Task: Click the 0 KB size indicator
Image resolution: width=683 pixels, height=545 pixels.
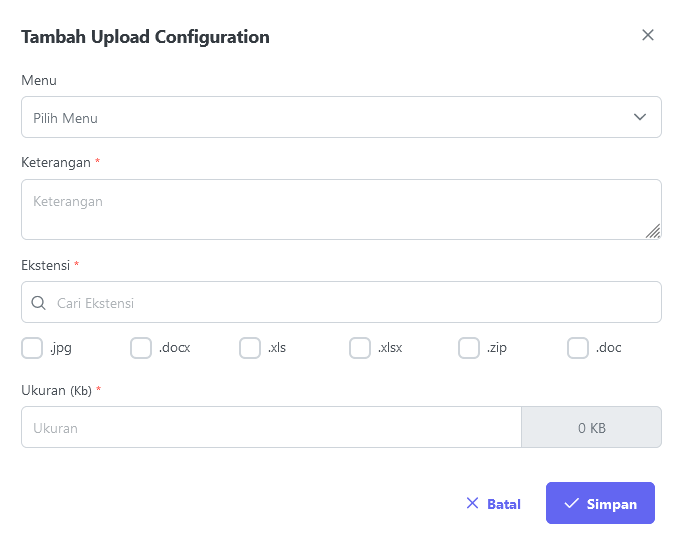Action: tap(592, 427)
